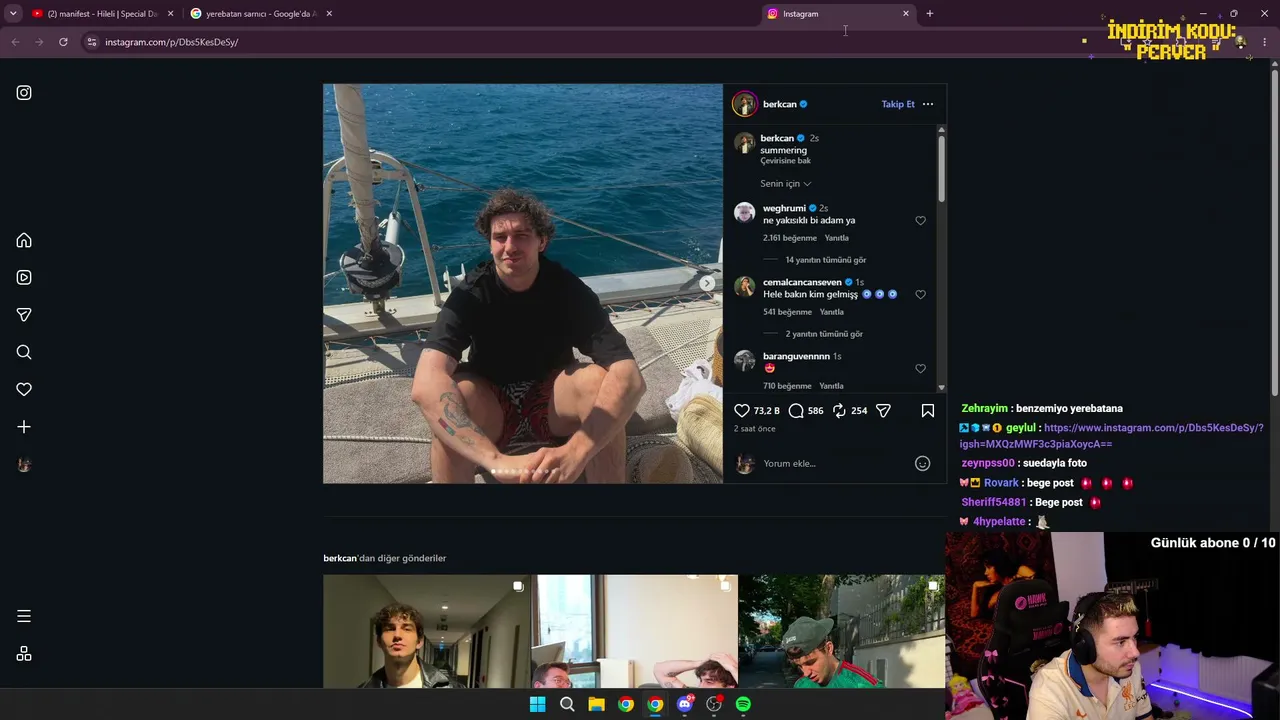This screenshot has width=1280, height=720.
Task: Open Discord from taskbar
Action: click(685, 704)
